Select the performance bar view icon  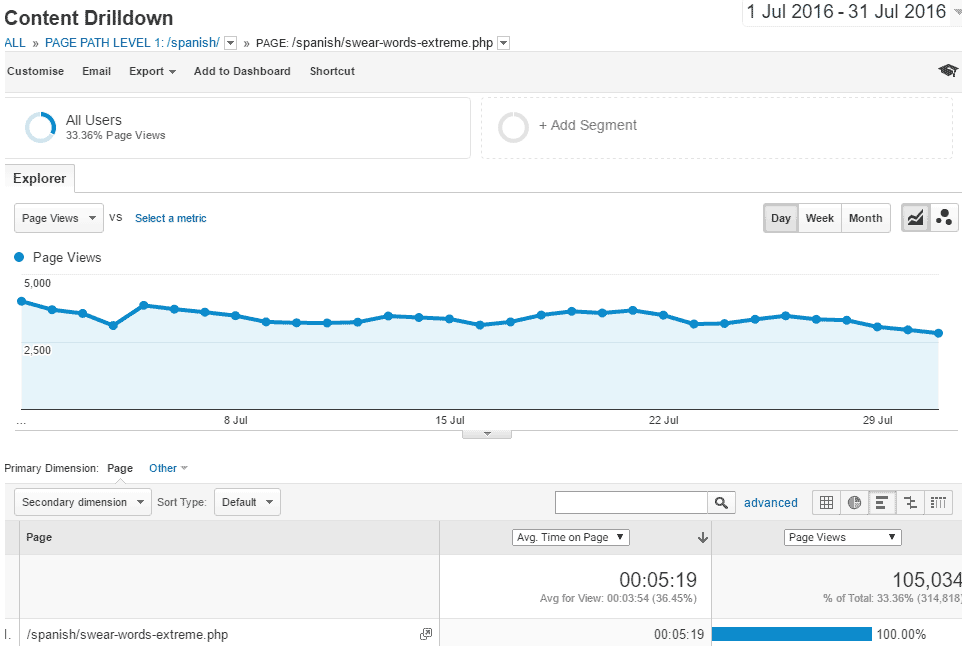(x=882, y=502)
